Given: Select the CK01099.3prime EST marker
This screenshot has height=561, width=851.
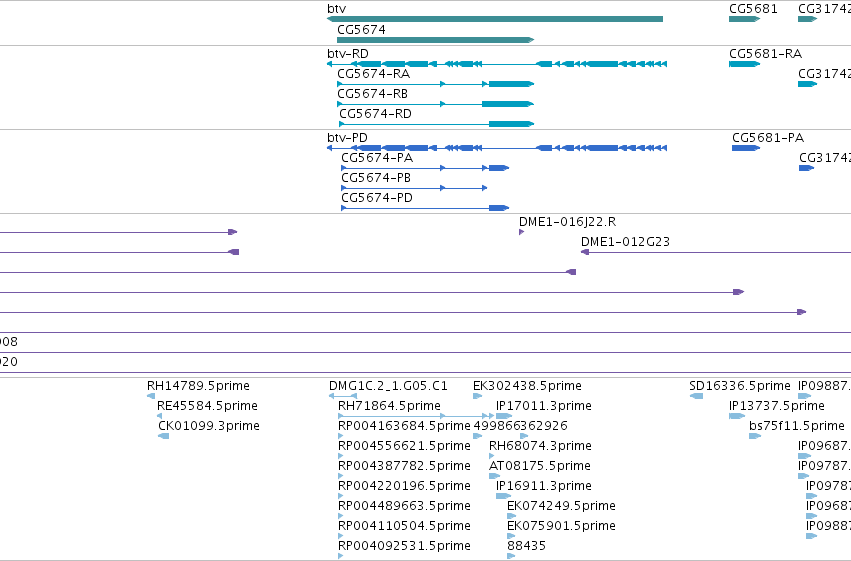Looking at the screenshot, I should coord(163,436).
